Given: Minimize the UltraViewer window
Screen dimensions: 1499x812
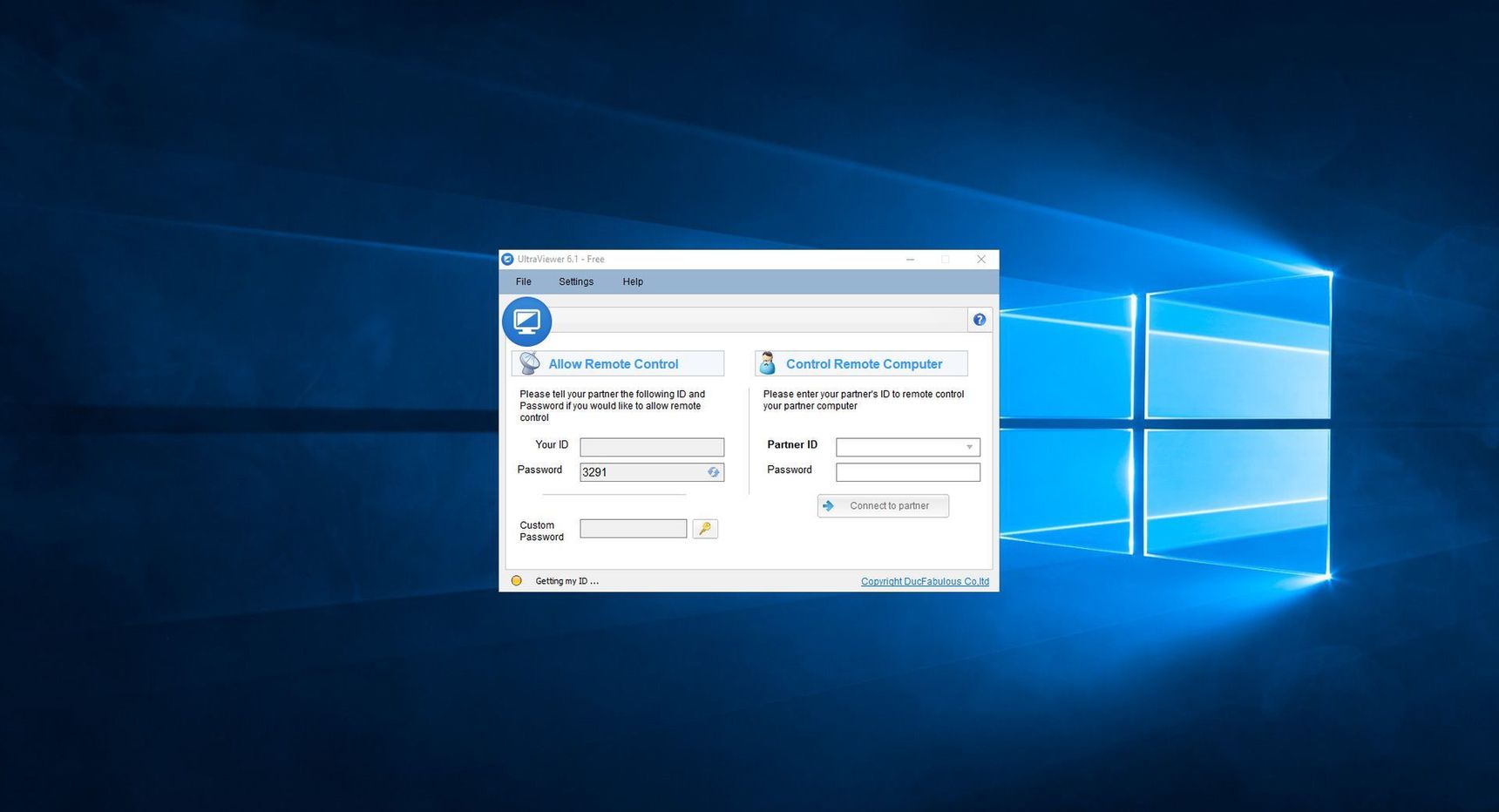Looking at the screenshot, I should 910,259.
